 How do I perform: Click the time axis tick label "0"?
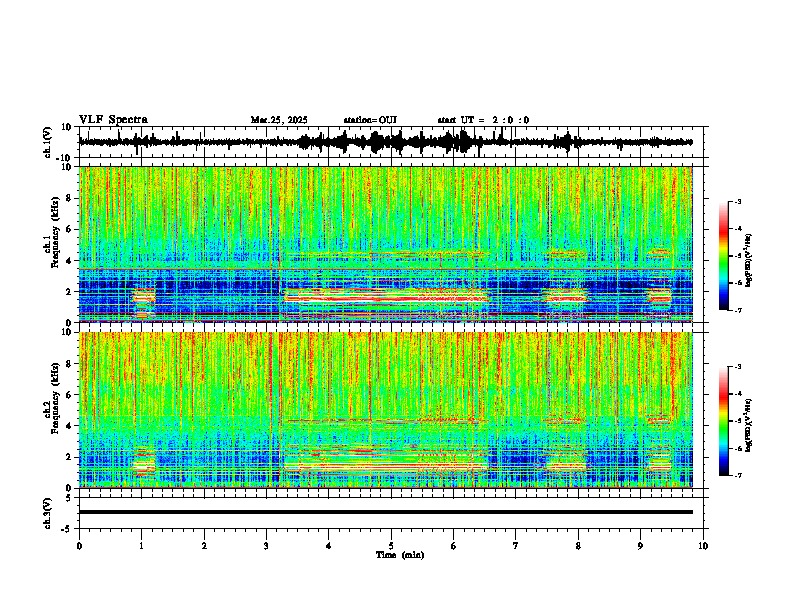pyautogui.click(x=79, y=546)
